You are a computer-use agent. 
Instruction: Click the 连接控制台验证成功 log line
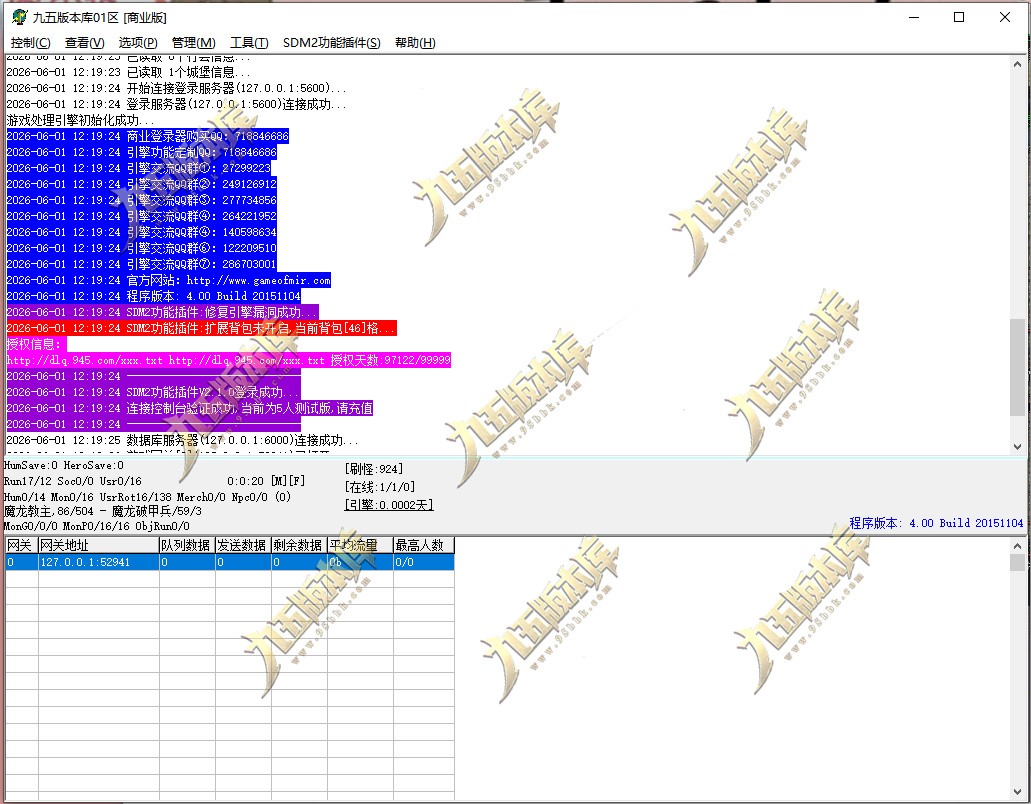pos(189,408)
